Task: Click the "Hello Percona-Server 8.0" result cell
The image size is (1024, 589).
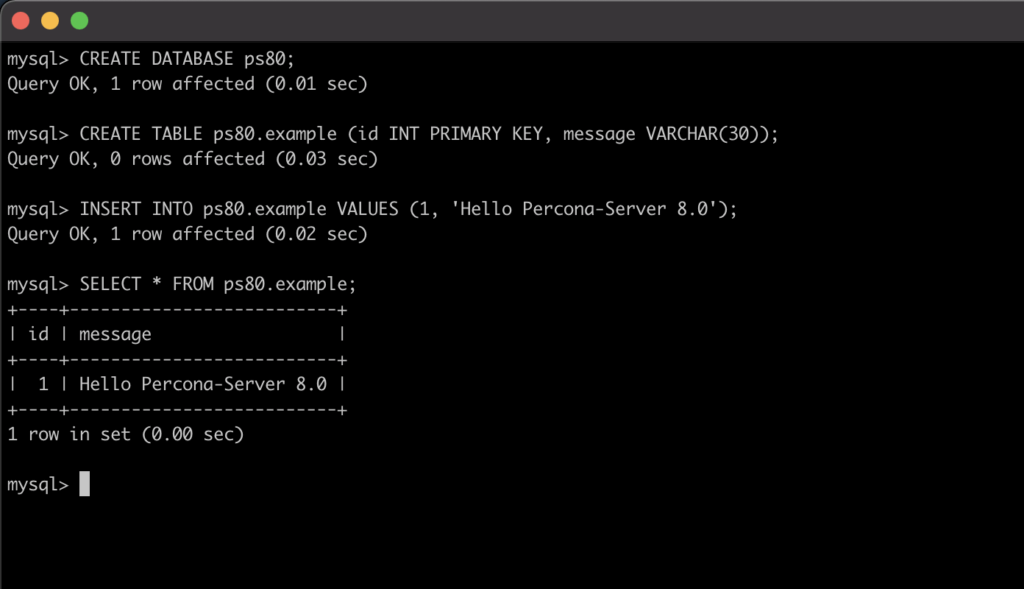Action: [x=203, y=384]
